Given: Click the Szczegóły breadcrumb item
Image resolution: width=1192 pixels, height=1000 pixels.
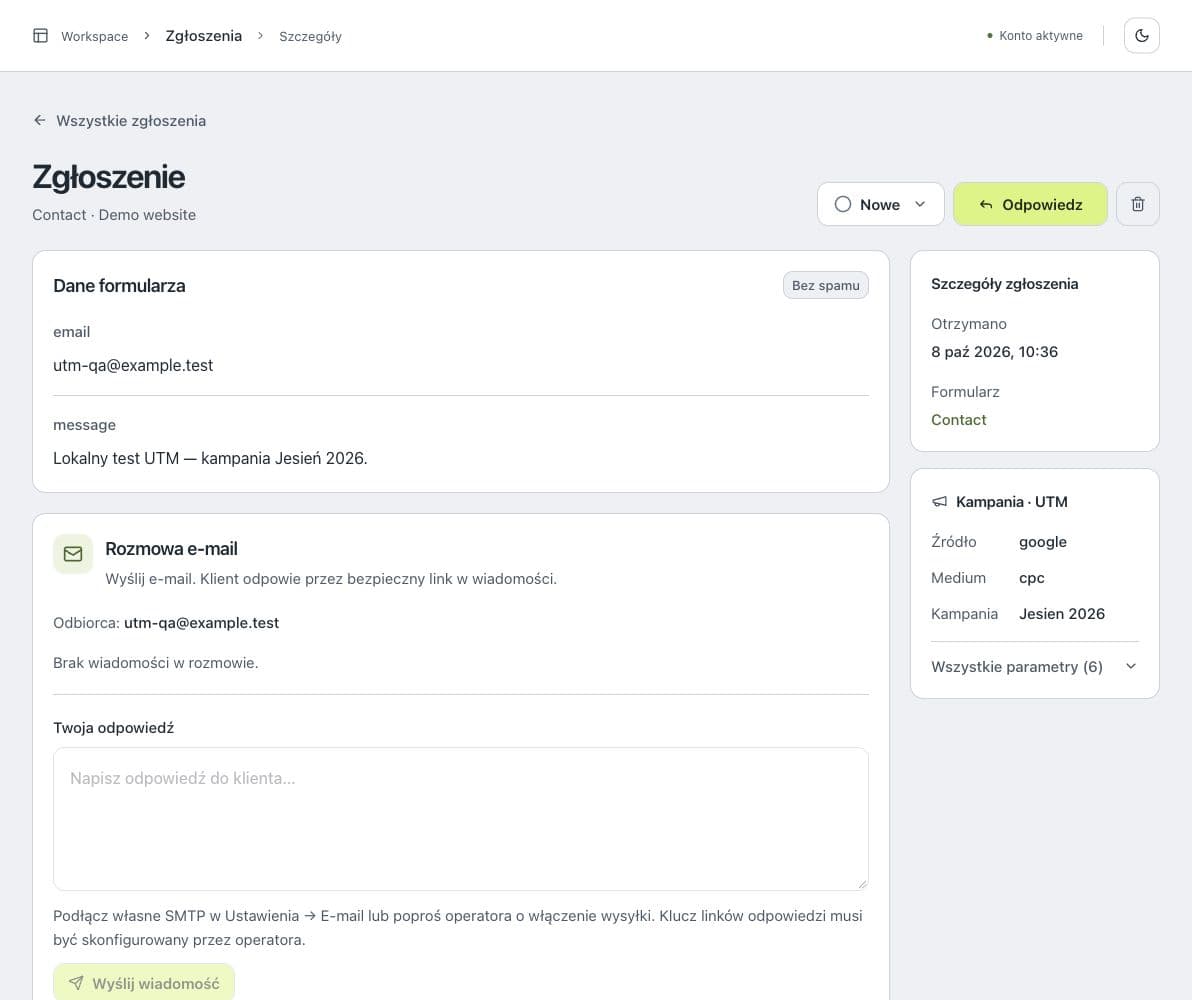Looking at the screenshot, I should tap(310, 37).
